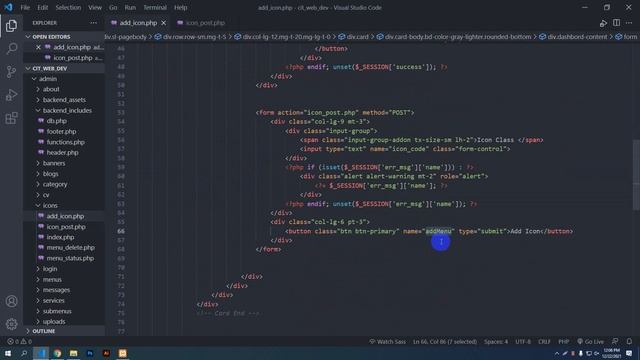This screenshot has height=360, width=640.
Task: Open footer.php in the explorer
Action: 61,131
